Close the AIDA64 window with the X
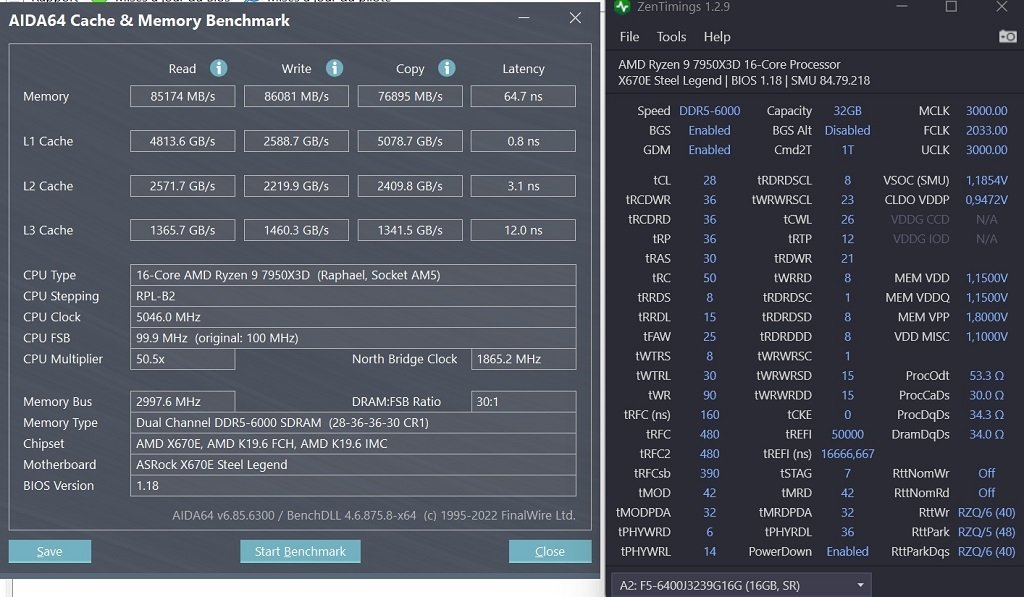Image resolution: width=1024 pixels, height=597 pixels. (575, 18)
